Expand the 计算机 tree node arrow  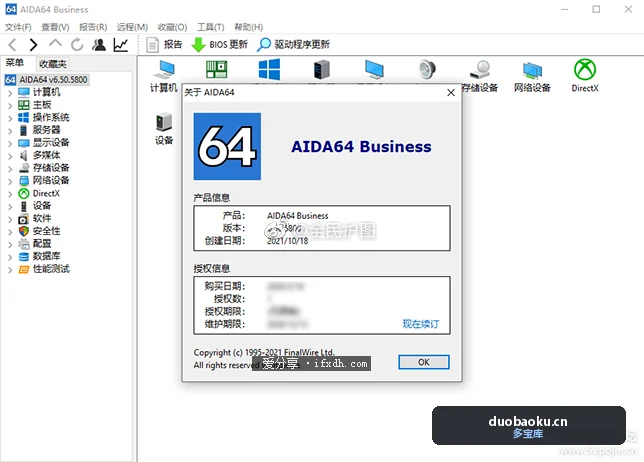click(x=10, y=93)
